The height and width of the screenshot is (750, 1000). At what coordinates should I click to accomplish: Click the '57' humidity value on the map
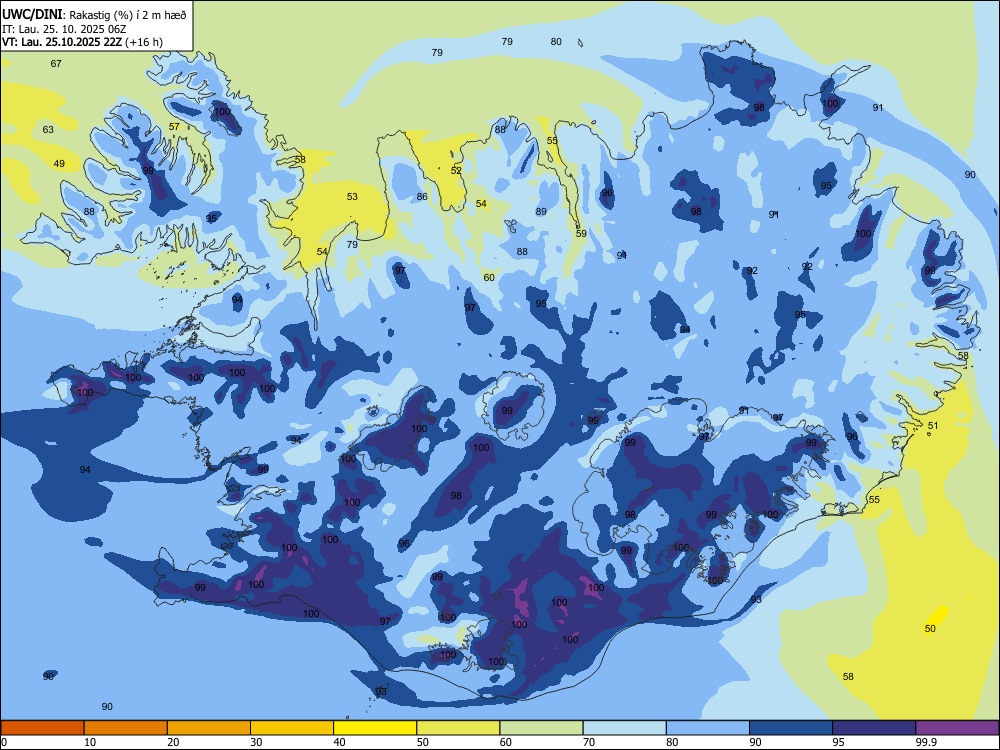[174, 126]
